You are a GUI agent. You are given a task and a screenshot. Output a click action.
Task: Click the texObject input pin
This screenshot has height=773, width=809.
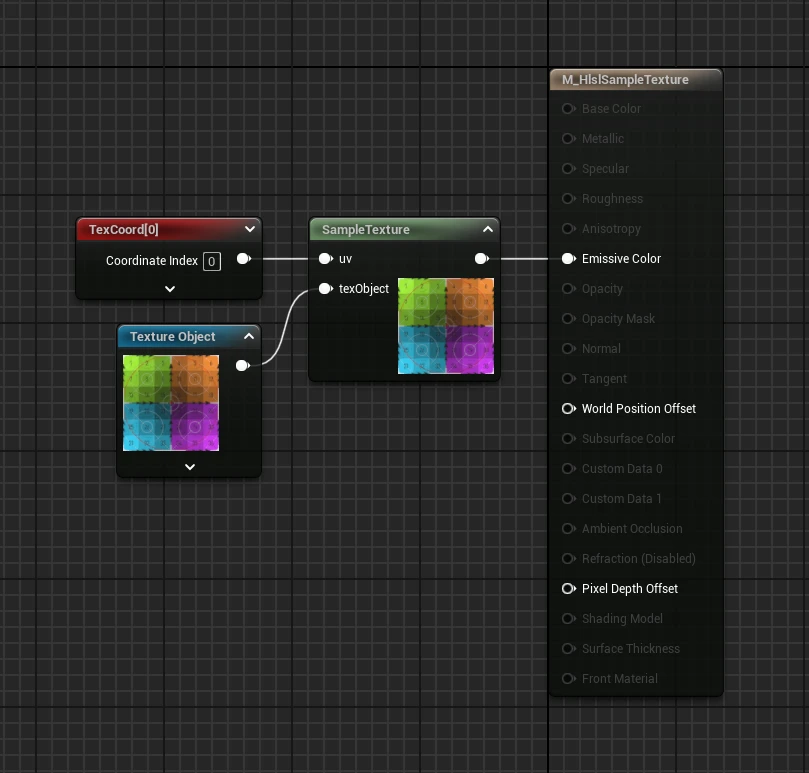325,289
